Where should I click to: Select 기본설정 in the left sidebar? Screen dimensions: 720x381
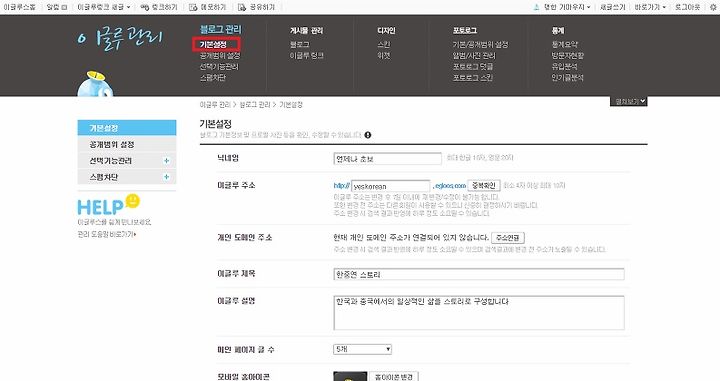[127, 128]
